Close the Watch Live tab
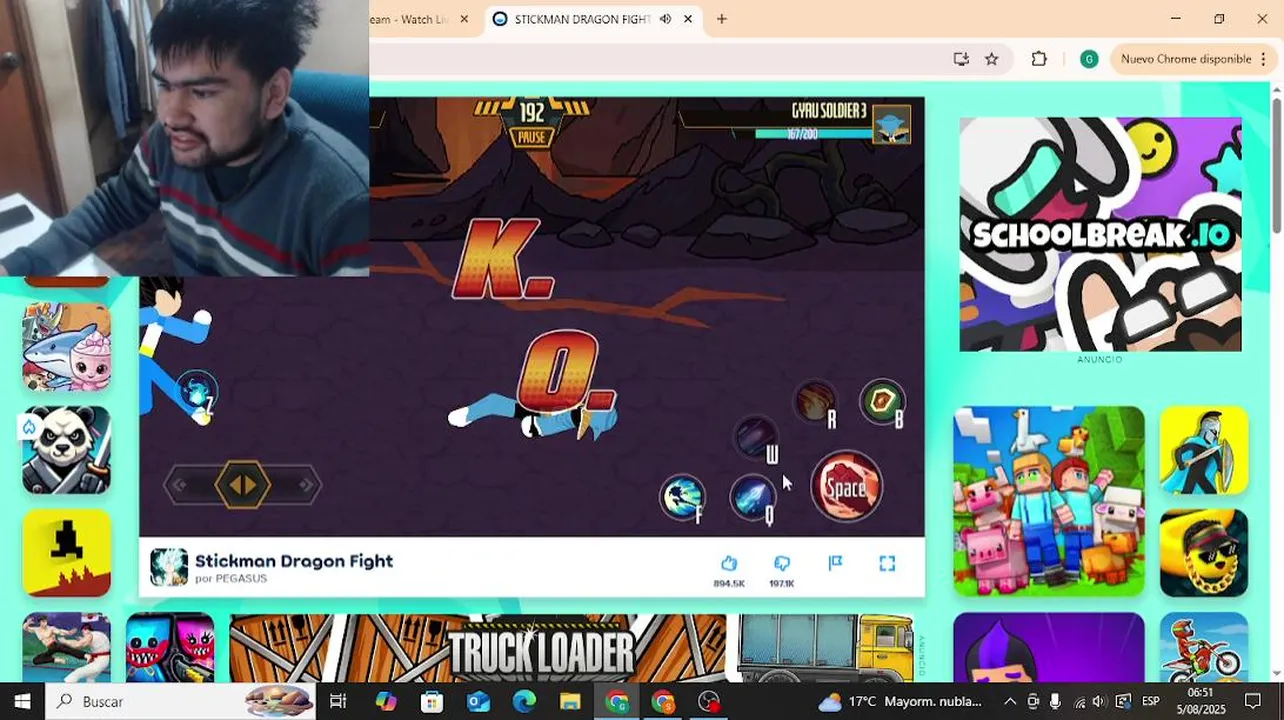 (464, 19)
